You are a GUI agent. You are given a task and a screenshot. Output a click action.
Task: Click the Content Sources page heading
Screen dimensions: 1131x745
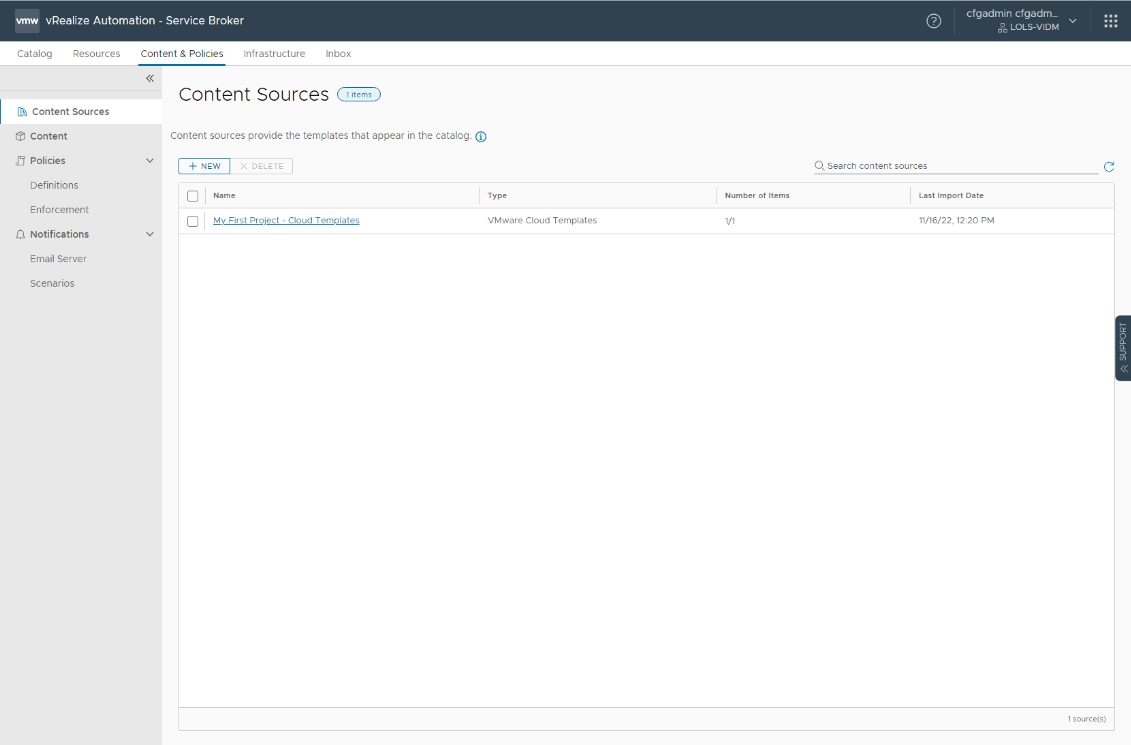click(254, 94)
